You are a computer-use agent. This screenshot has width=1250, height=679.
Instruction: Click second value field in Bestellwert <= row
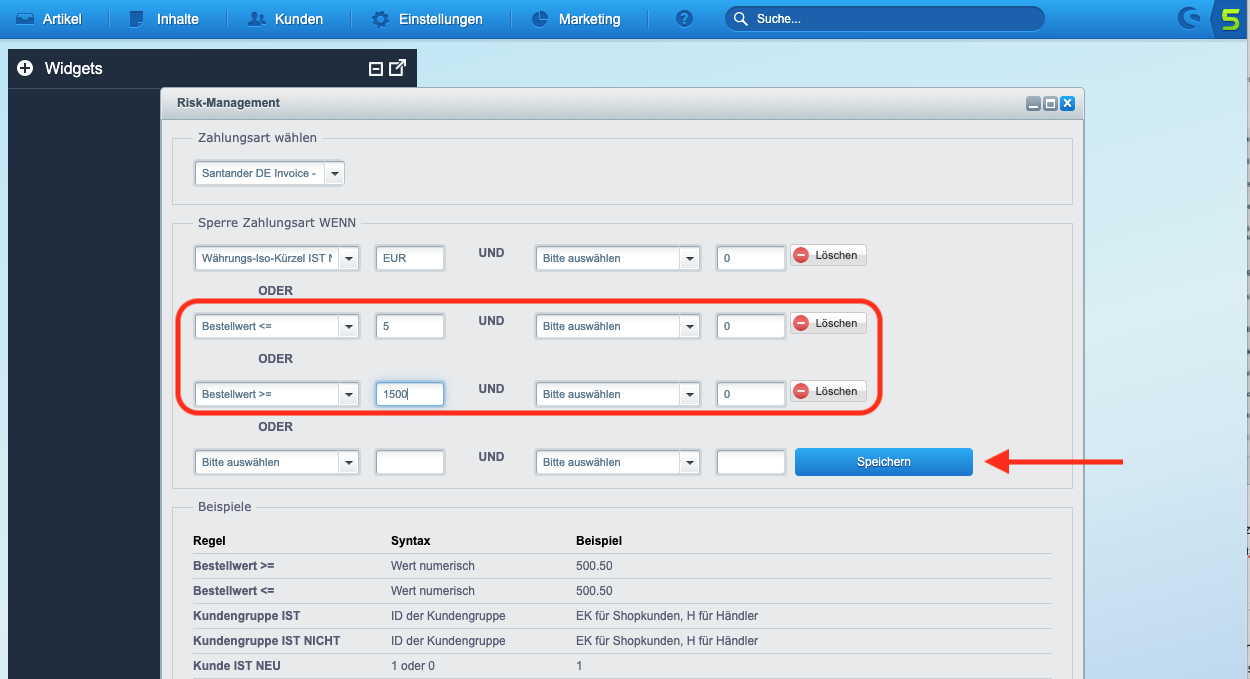pos(751,326)
